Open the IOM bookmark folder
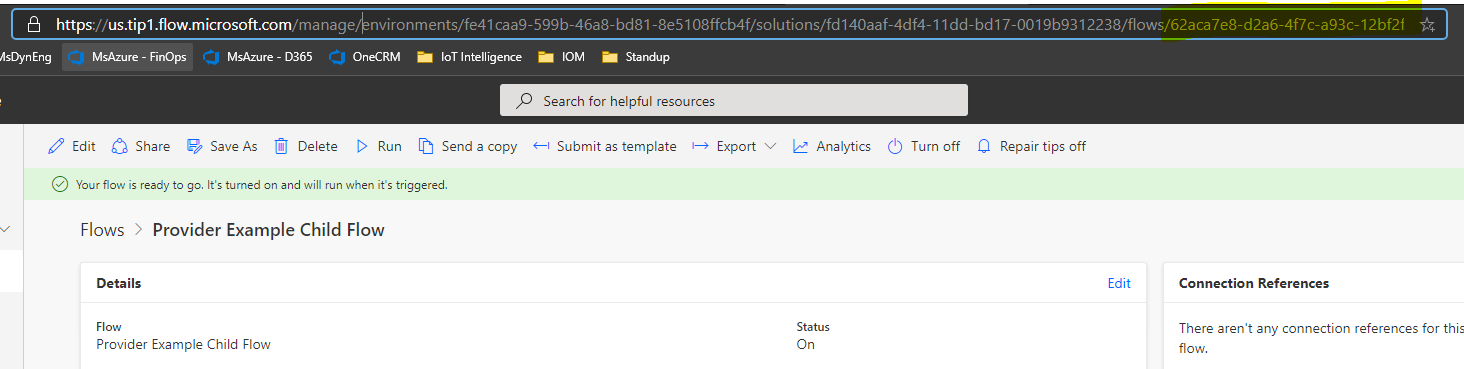The height and width of the screenshot is (369, 1464). pos(560,57)
